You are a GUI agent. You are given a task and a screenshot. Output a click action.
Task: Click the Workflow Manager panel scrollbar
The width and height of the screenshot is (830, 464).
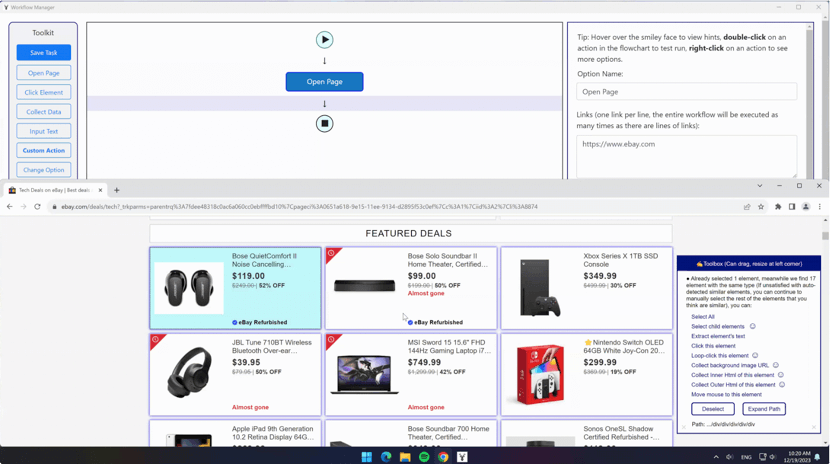809,101
